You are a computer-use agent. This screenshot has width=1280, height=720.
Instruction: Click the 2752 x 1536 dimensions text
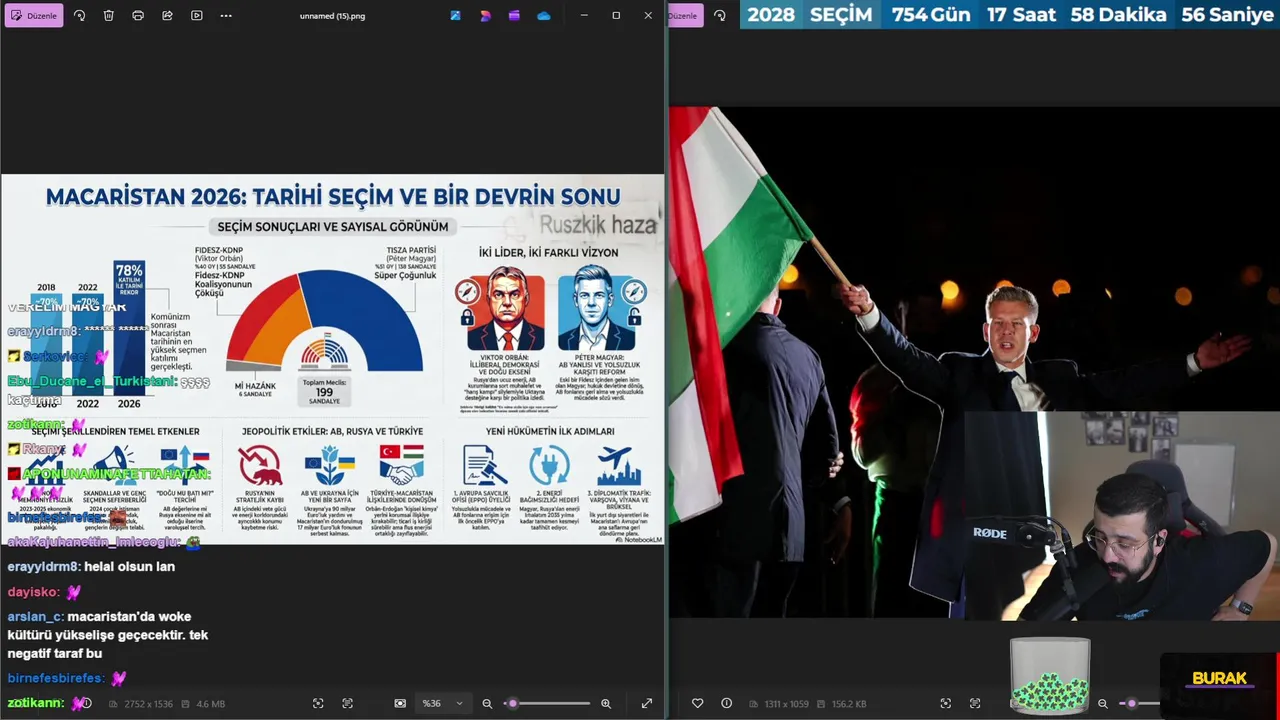pyautogui.click(x=148, y=704)
